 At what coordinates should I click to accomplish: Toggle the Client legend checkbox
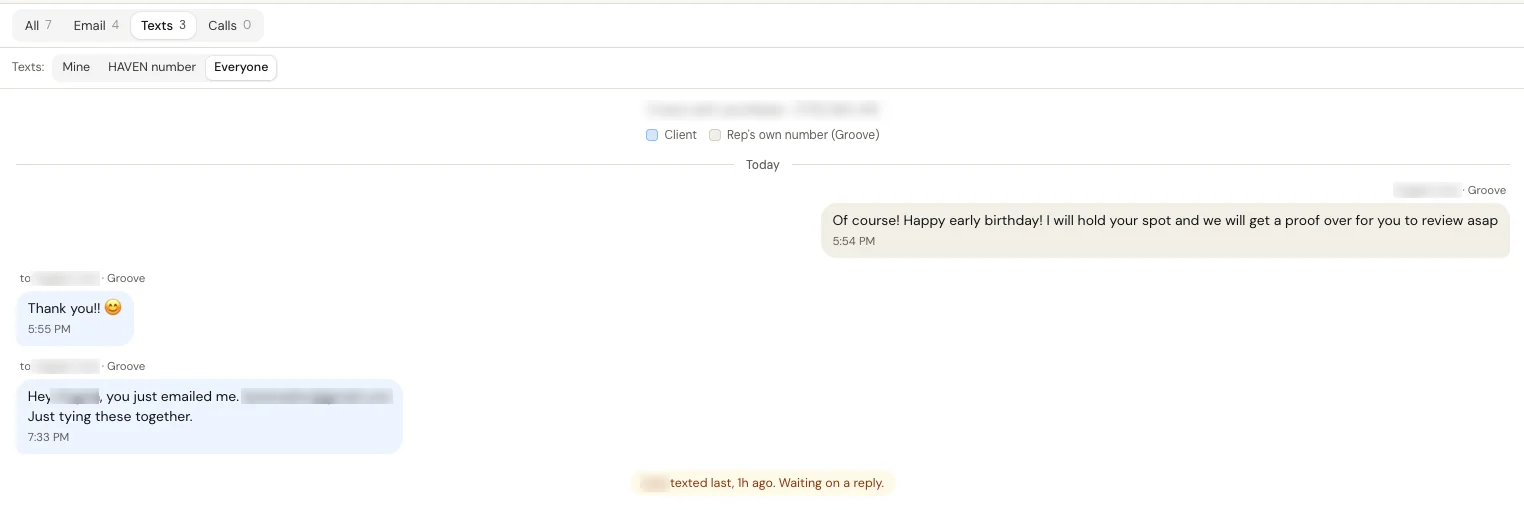point(652,135)
